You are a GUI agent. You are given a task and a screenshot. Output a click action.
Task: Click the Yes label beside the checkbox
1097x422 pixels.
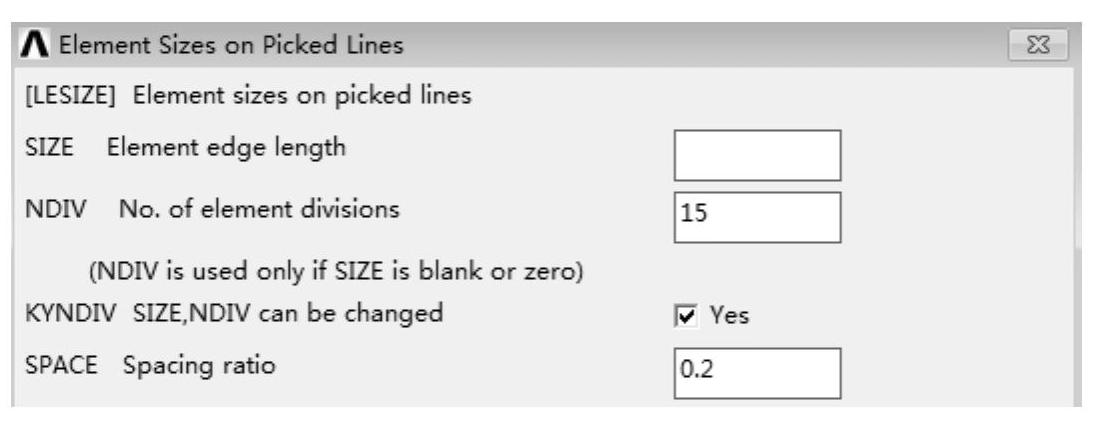(x=729, y=316)
